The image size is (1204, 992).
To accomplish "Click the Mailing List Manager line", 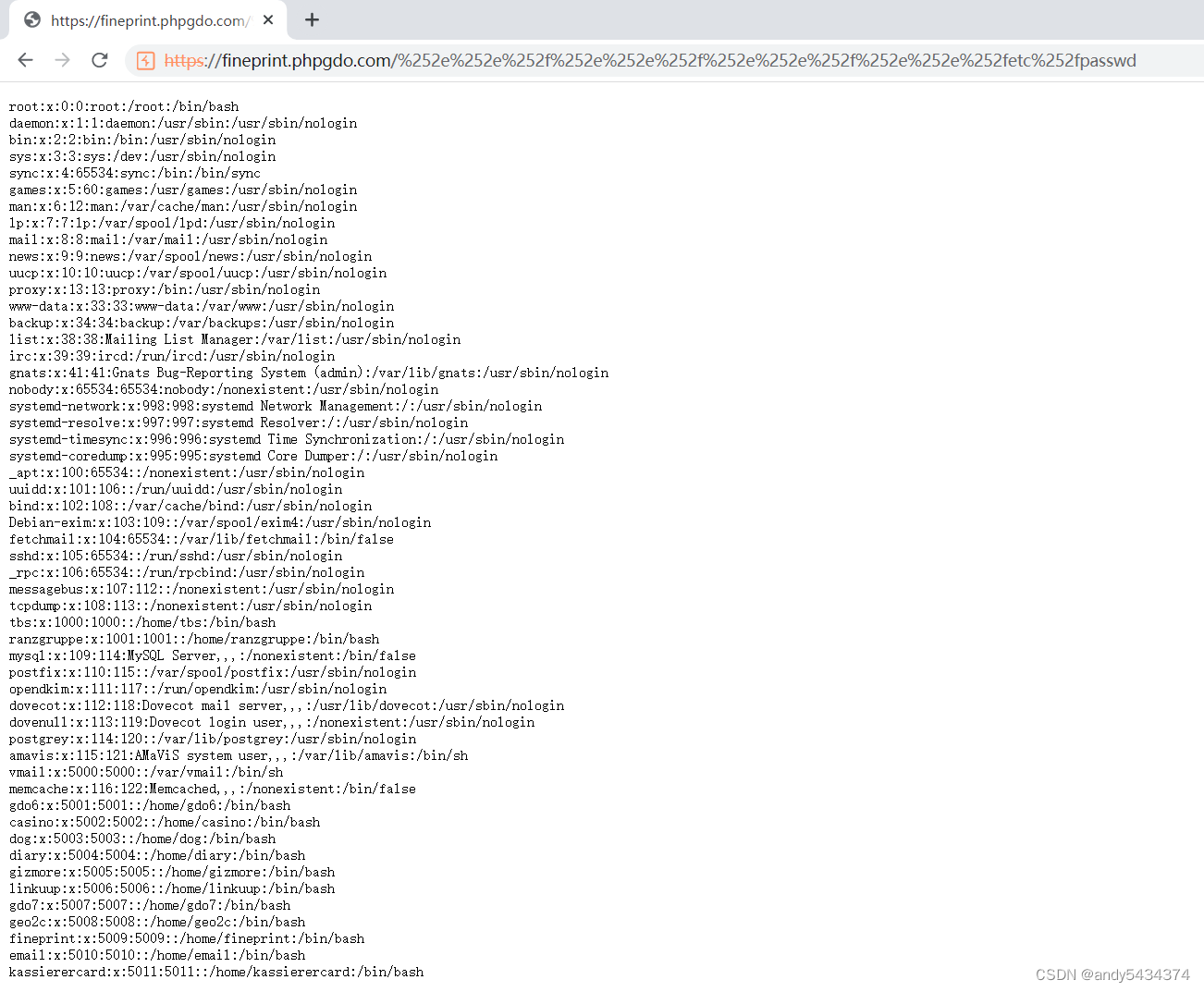I will point(235,339).
